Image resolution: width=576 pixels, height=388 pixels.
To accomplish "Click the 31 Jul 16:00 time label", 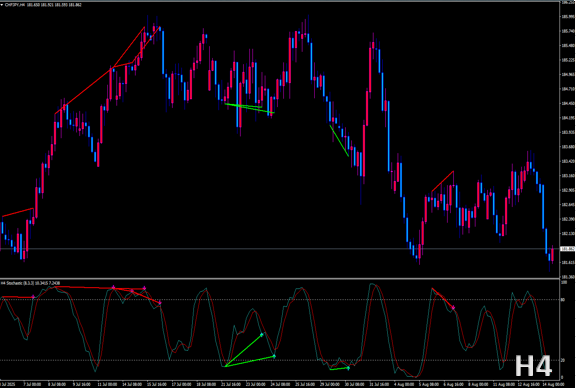I will (x=379, y=384).
